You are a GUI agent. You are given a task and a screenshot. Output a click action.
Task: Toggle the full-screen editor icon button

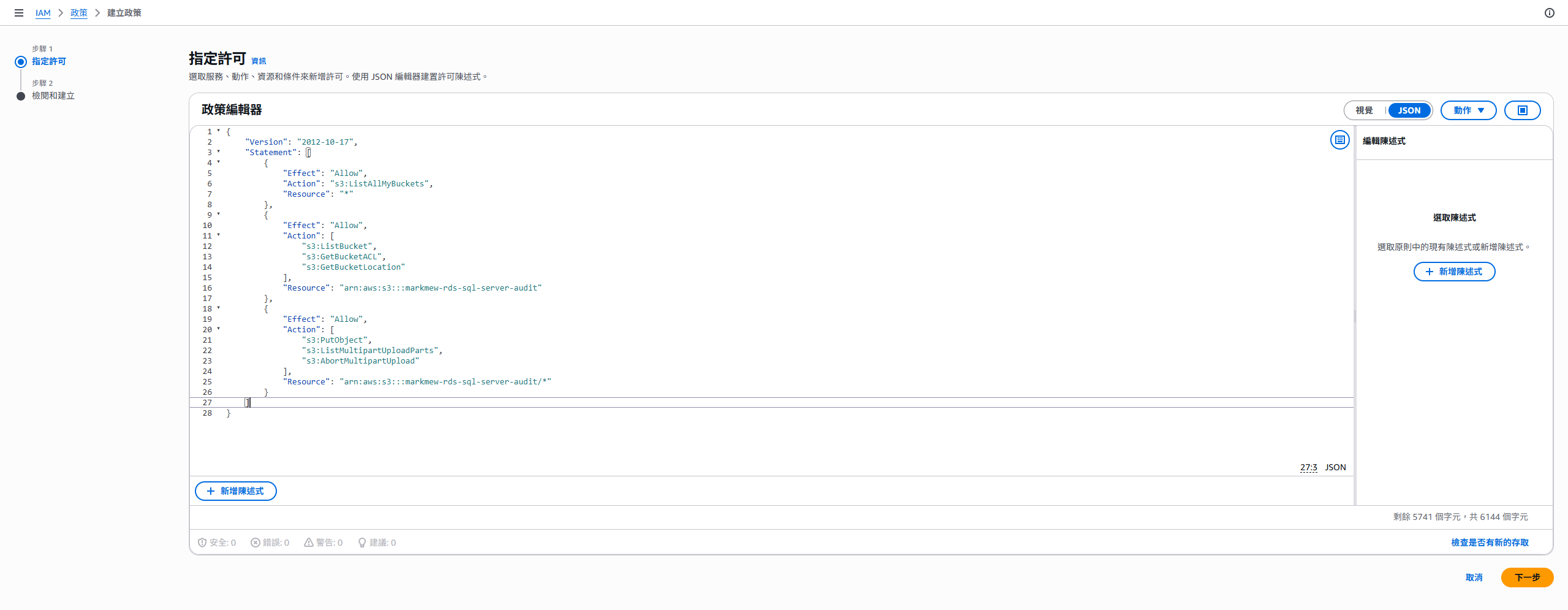(1522, 110)
